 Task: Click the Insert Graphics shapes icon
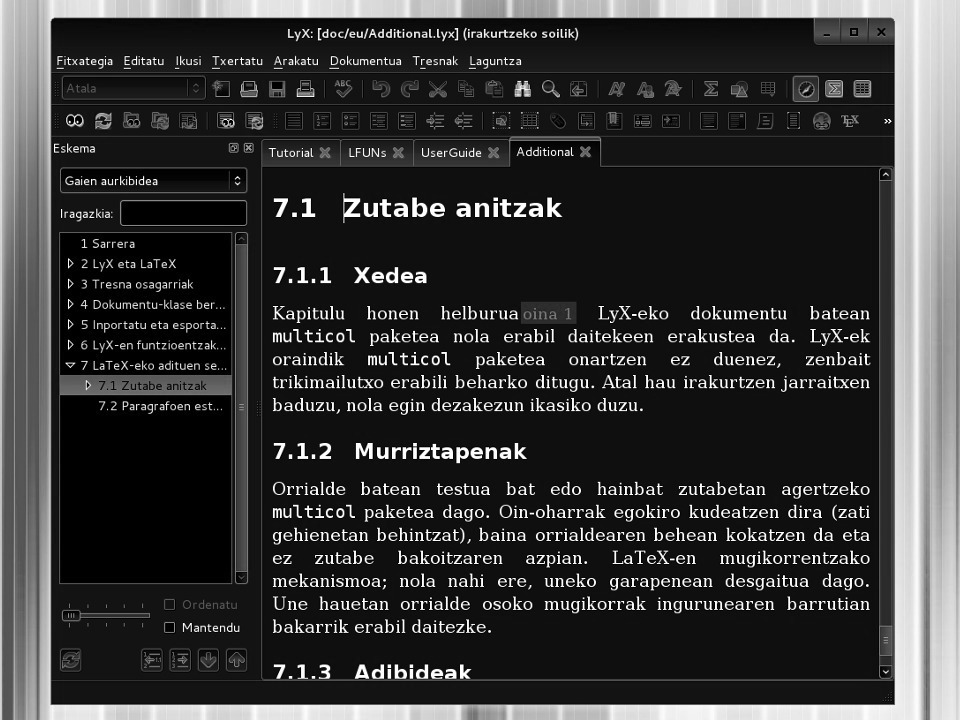[x=739, y=89]
